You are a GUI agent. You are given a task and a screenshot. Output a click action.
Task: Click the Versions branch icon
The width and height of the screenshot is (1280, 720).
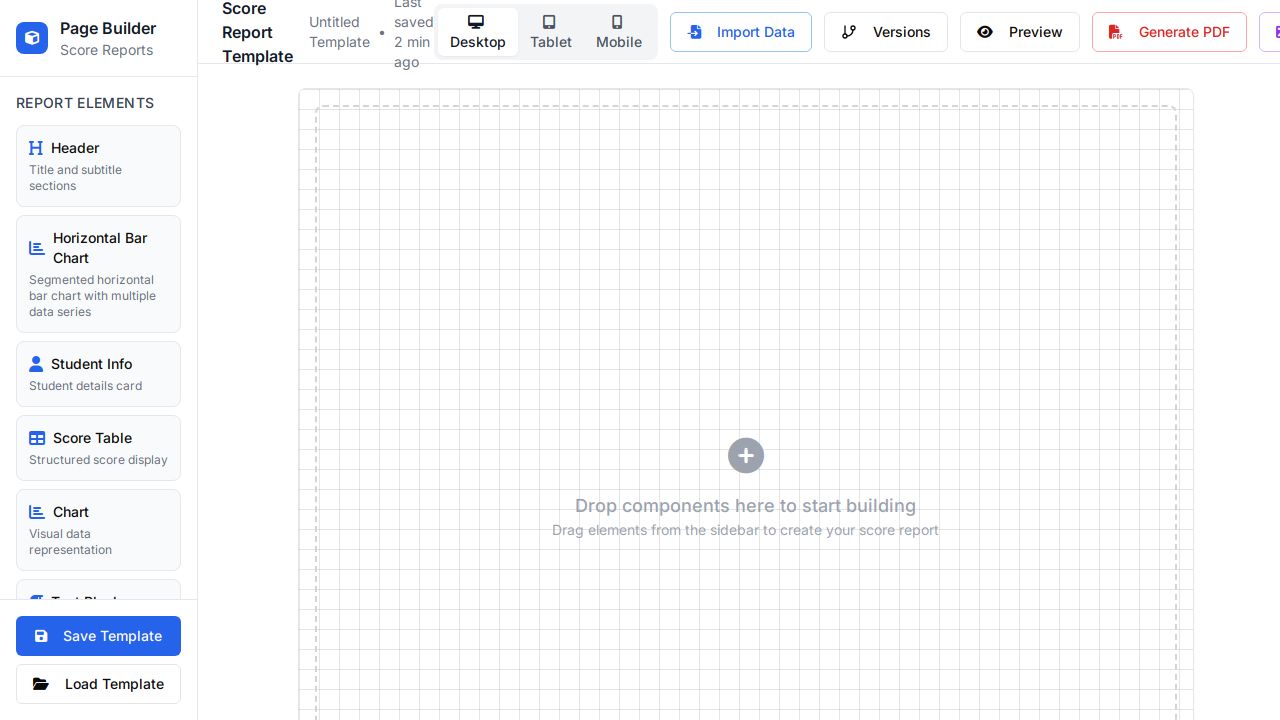pyautogui.click(x=849, y=32)
